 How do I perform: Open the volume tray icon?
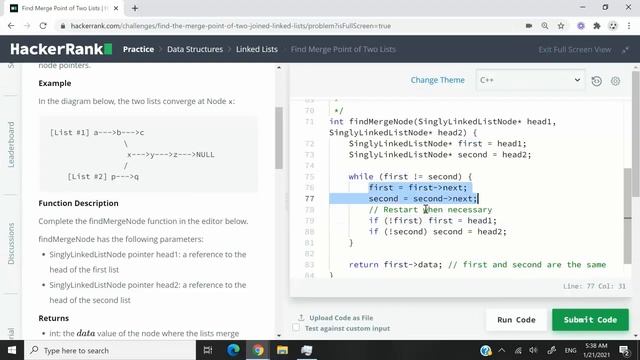(533, 351)
